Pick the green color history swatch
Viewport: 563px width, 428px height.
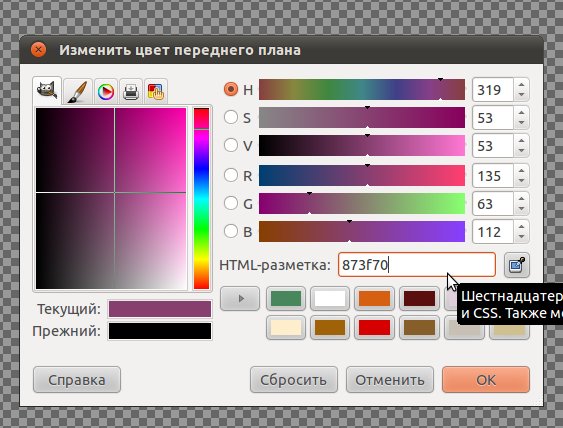coord(286,298)
